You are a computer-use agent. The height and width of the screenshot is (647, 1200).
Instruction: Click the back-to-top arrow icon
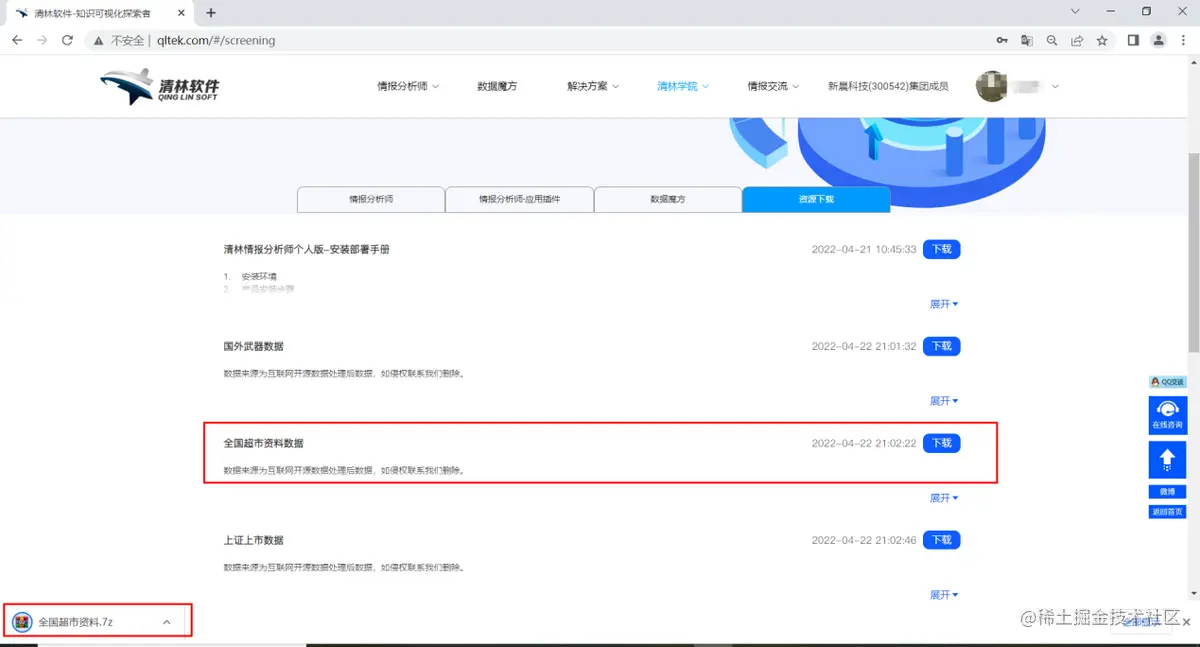pos(1167,459)
